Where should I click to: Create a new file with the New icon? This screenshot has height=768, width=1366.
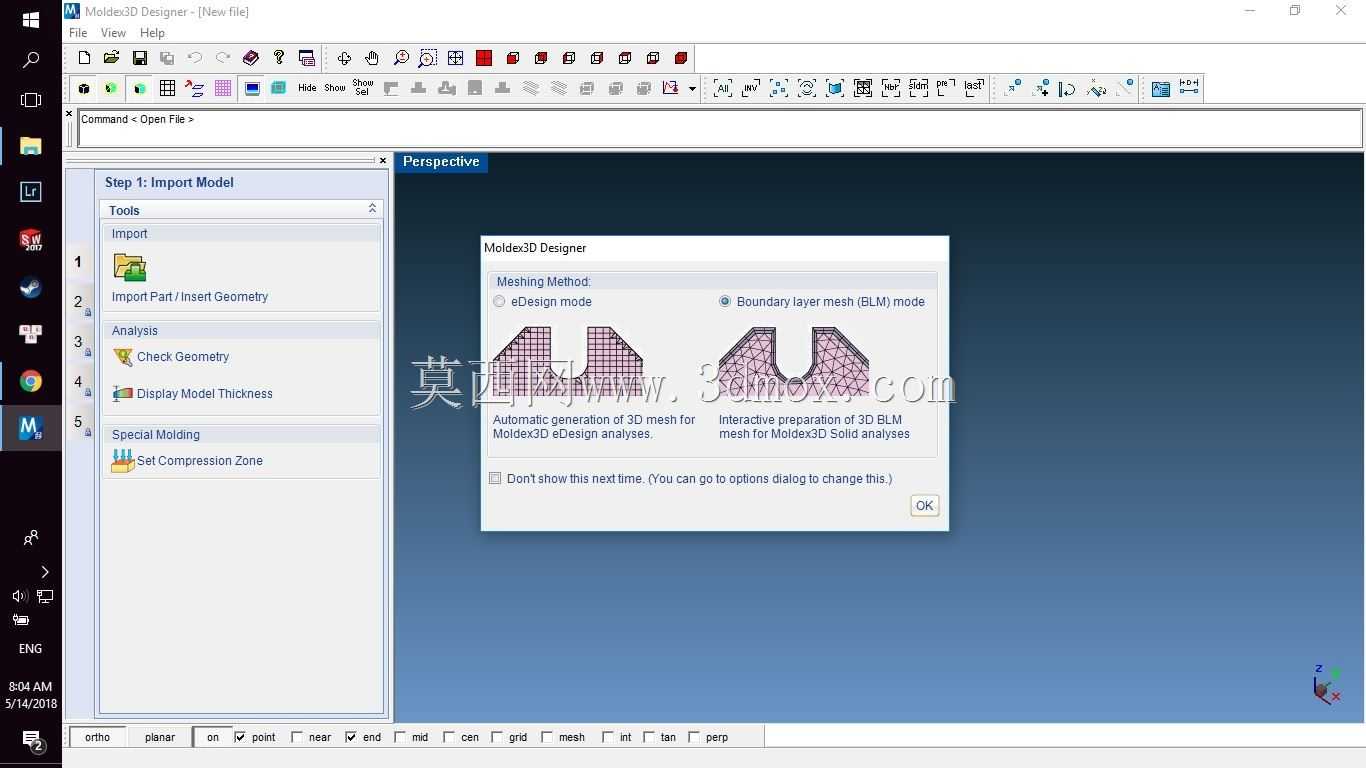[84, 58]
